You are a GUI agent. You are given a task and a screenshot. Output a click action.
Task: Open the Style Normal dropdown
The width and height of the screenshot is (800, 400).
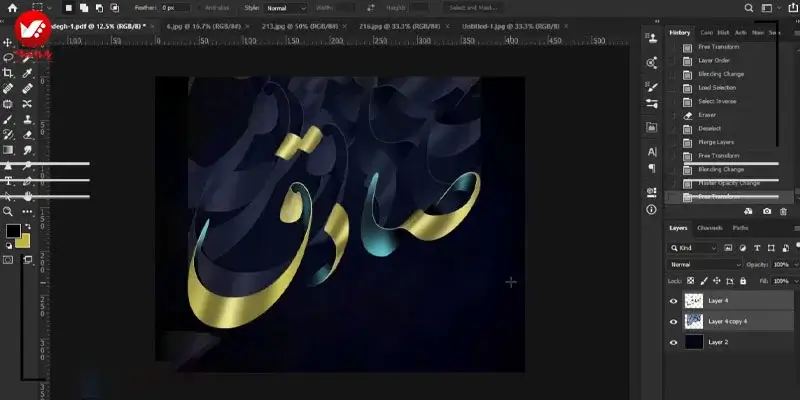pyautogui.click(x=285, y=8)
